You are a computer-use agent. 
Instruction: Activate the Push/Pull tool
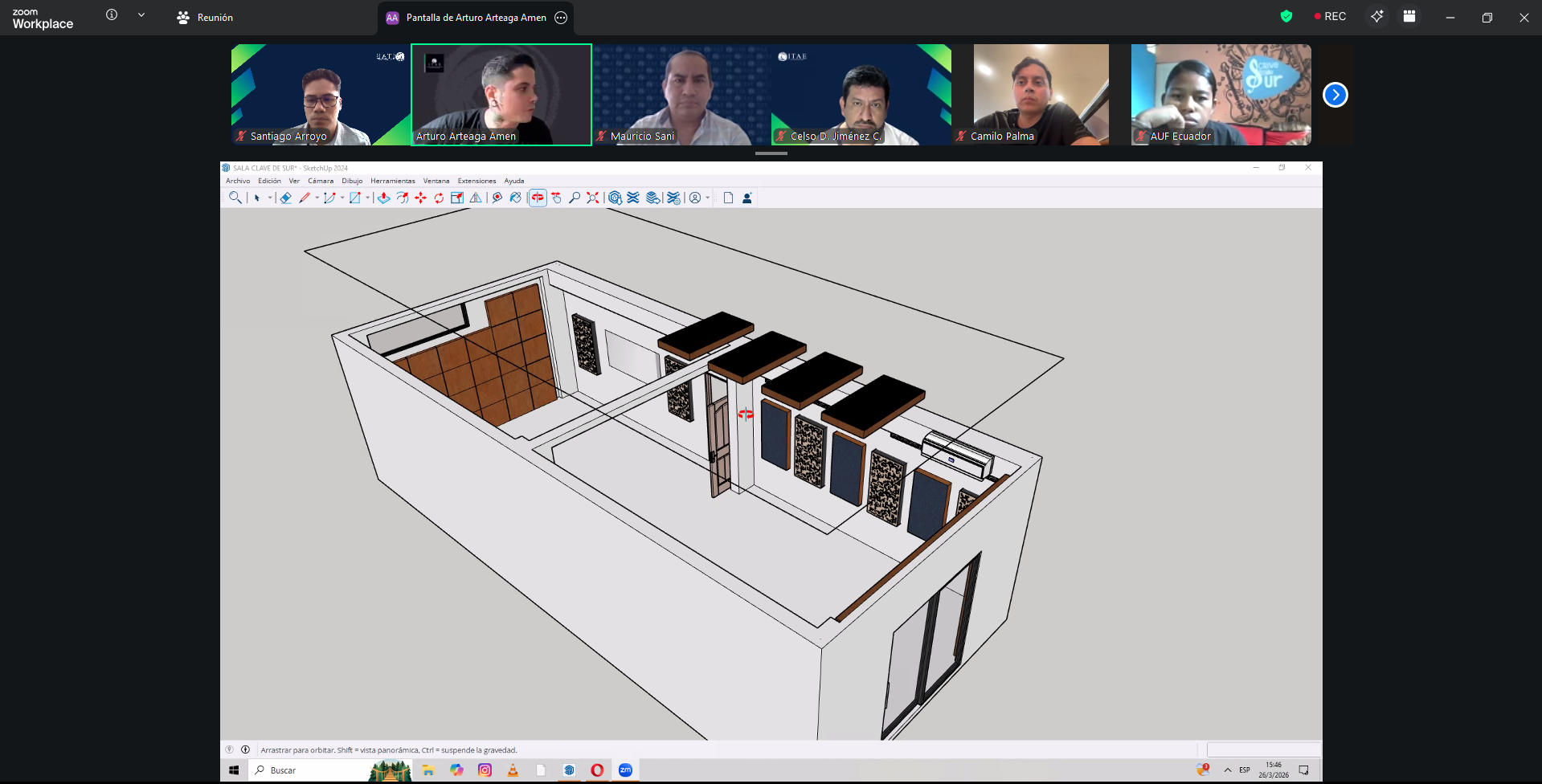click(383, 198)
